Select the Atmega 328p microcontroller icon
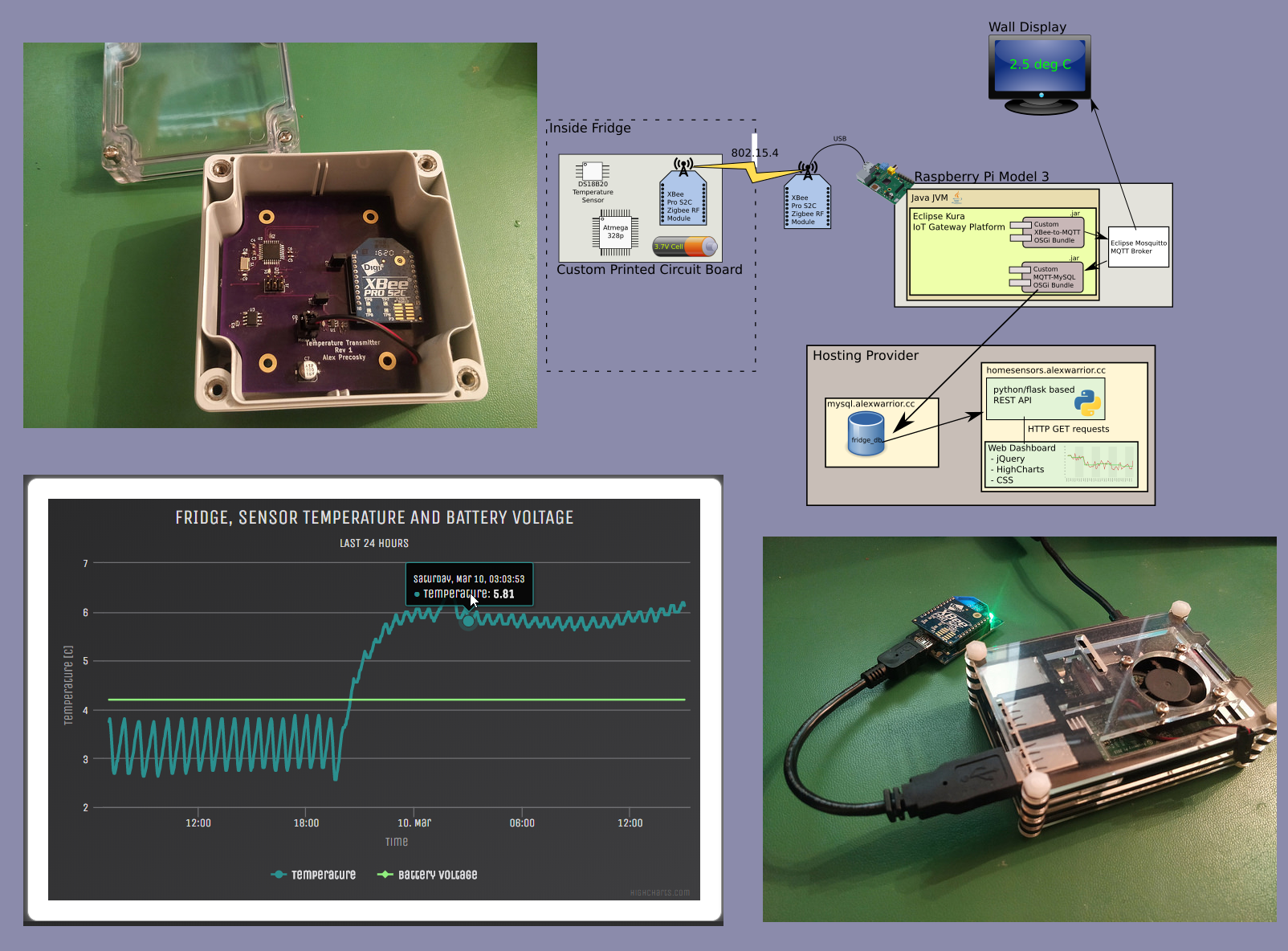This screenshot has width=1288, height=951. tap(617, 231)
